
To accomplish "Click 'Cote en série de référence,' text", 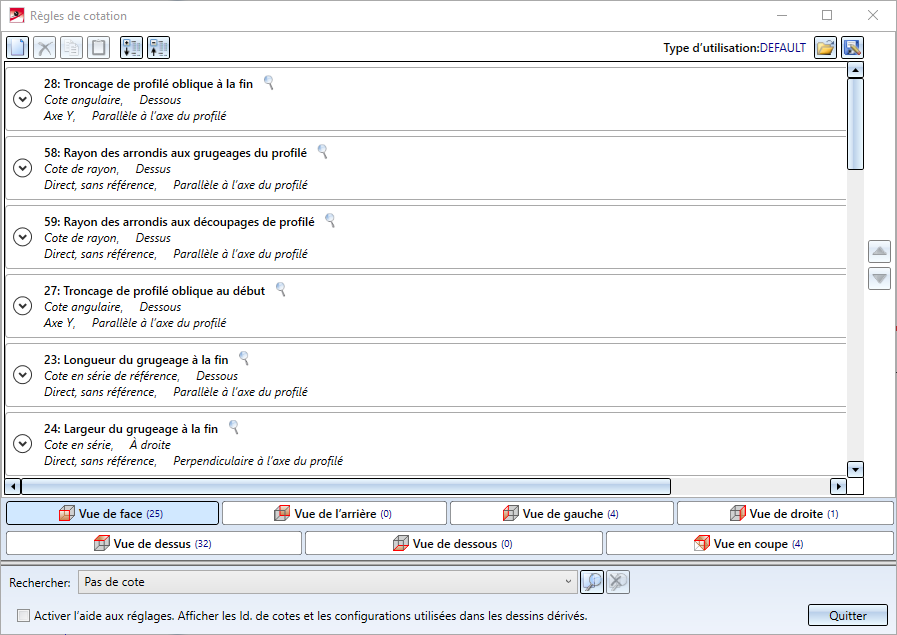I will [x=112, y=376].
